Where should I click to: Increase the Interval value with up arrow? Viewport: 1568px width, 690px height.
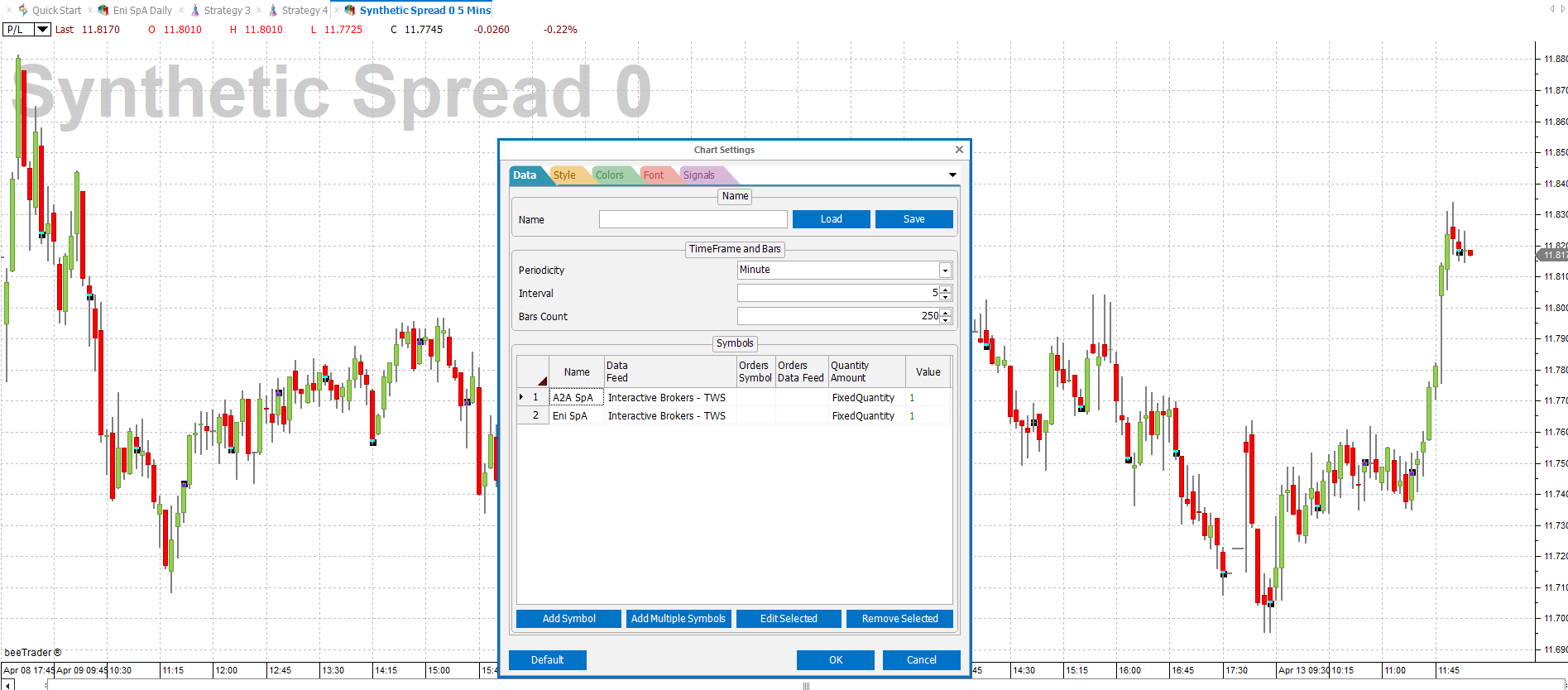coord(946,290)
